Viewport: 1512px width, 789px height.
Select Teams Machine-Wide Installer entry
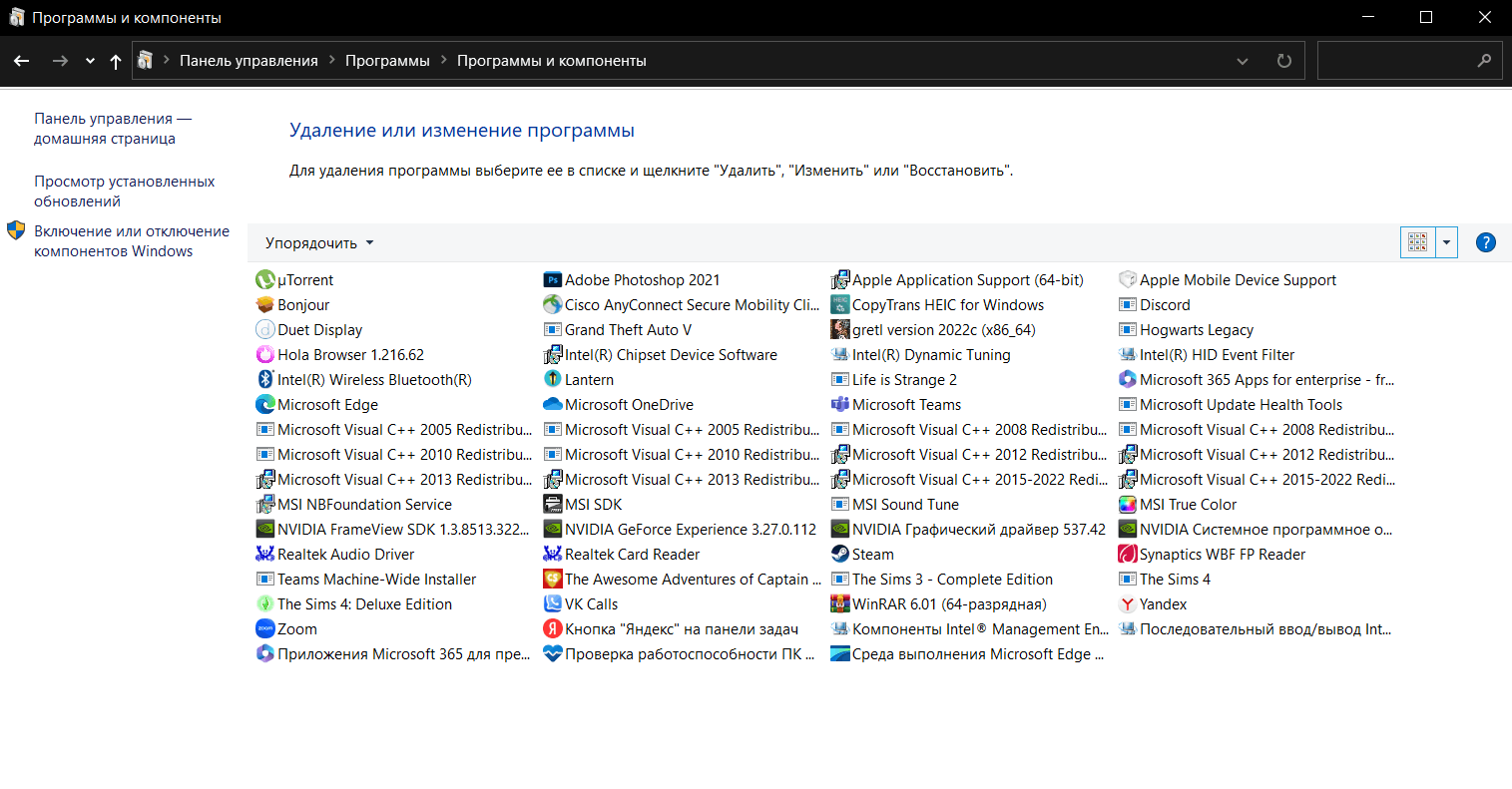click(366, 580)
